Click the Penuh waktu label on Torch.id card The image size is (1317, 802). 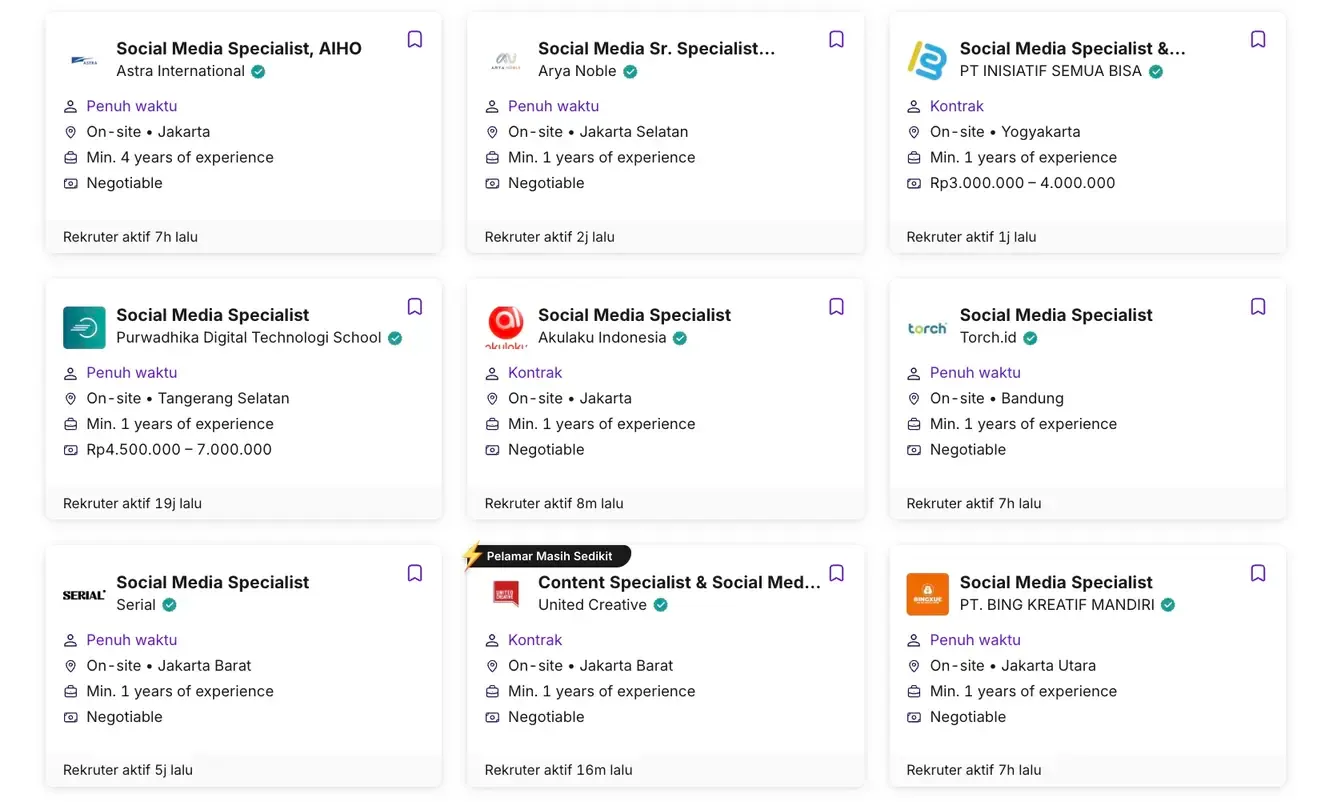click(975, 372)
